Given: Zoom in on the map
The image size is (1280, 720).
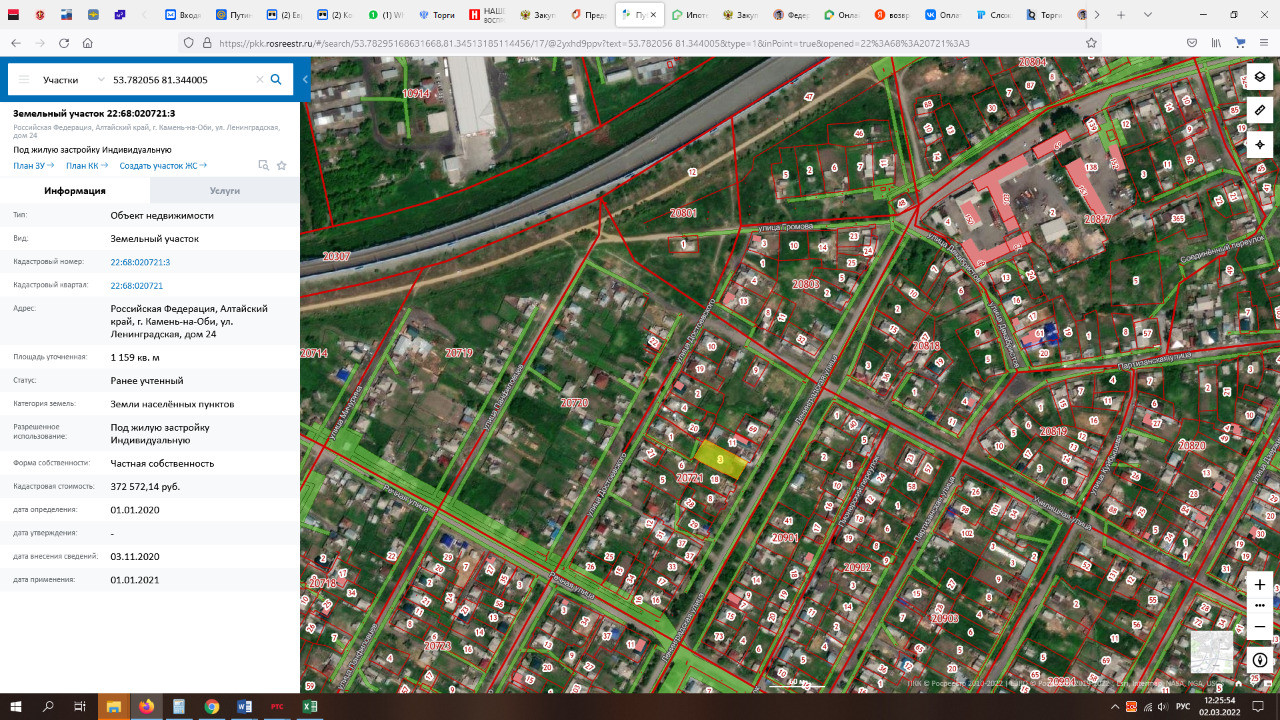Looking at the screenshot, I should 1259,584.
